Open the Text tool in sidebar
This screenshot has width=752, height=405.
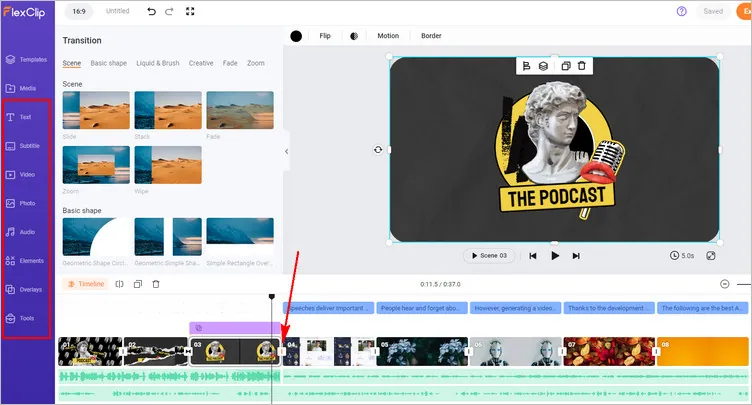[x=18, y=117]
